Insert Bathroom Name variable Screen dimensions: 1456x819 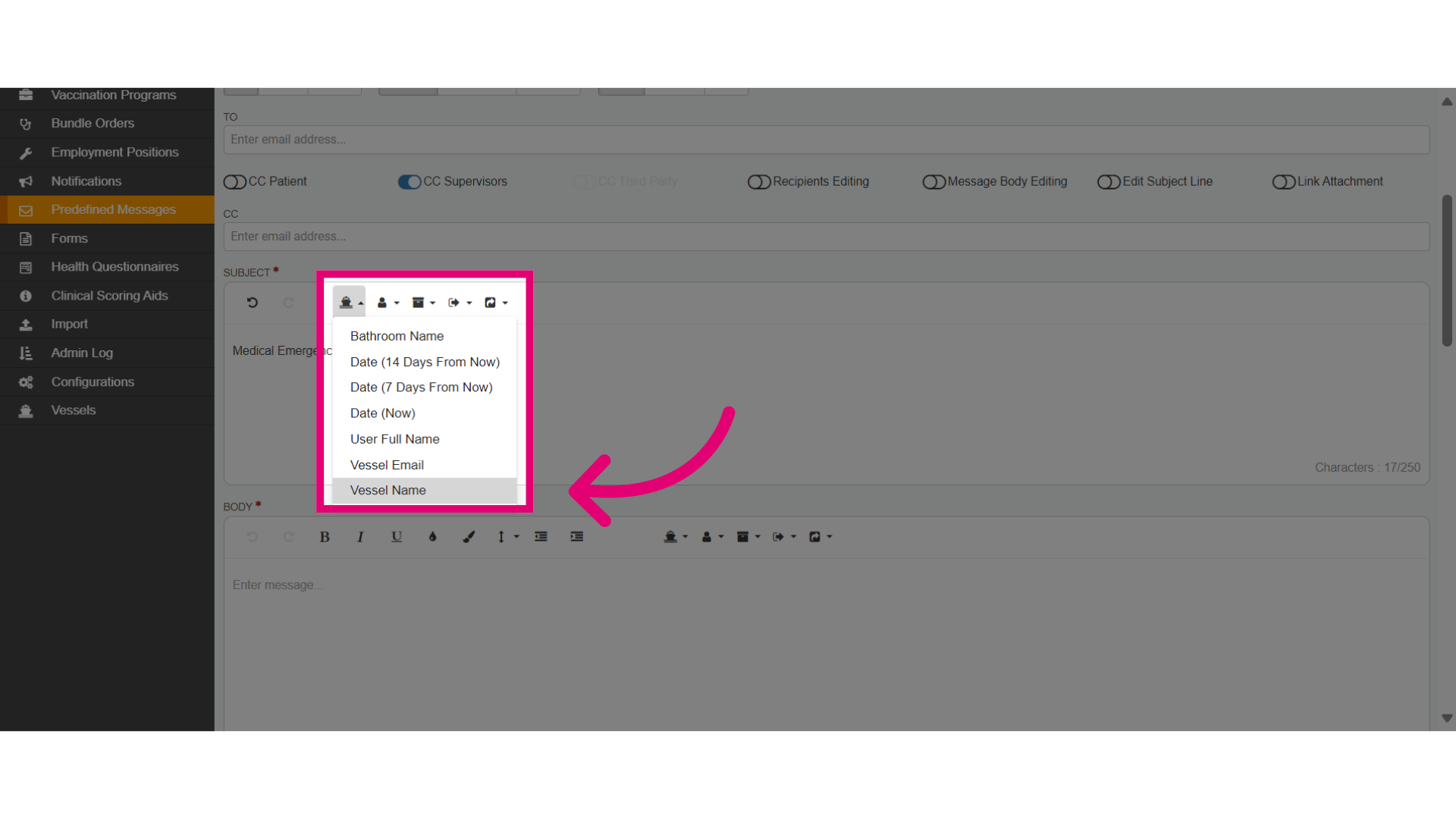point(425,336)
